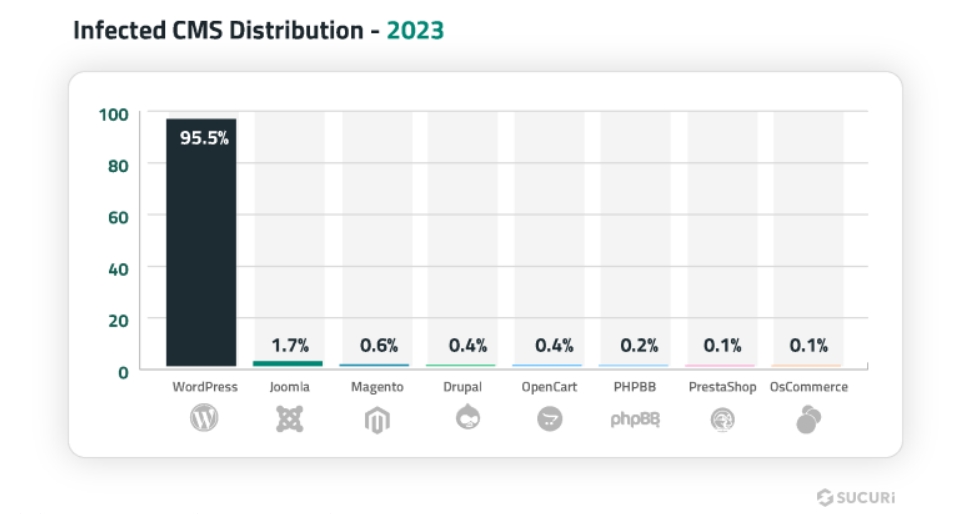The height and width of the screenshot is (514, 966).
Task: Click the phpBB logo icon
Action: tap(635, 420)
